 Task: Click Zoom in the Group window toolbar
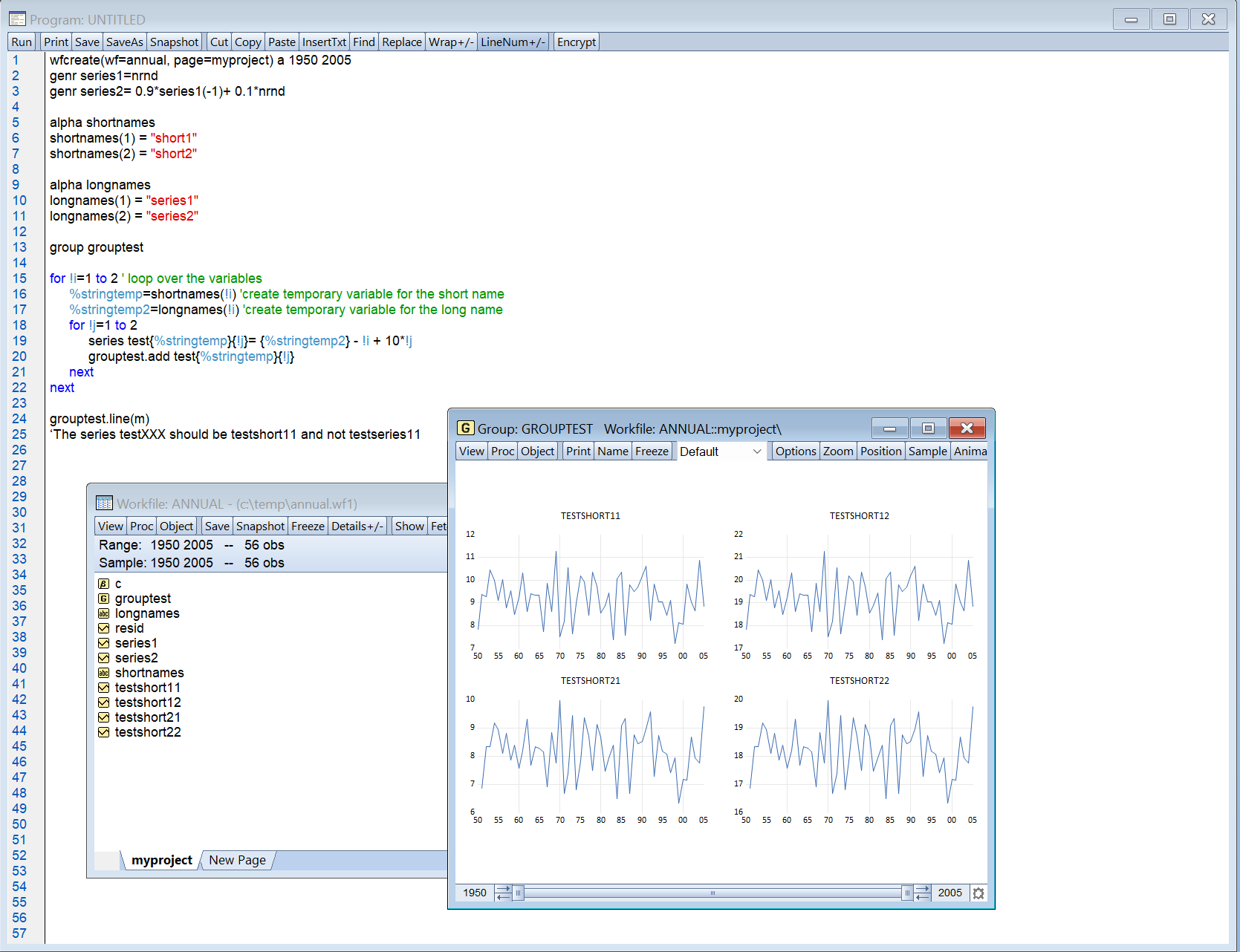tap(838, 451)
